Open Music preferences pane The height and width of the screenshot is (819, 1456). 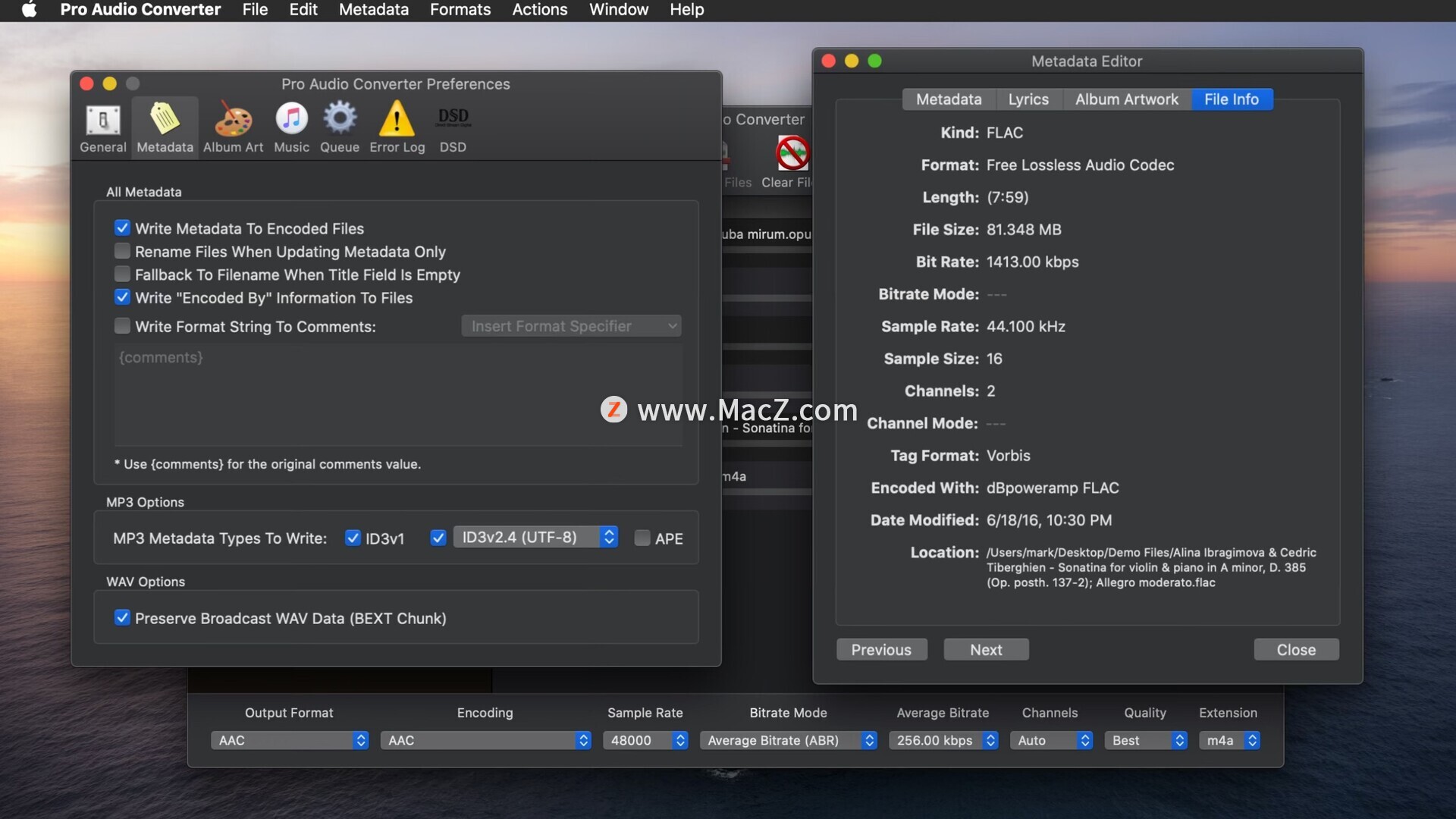coord(291,127)
